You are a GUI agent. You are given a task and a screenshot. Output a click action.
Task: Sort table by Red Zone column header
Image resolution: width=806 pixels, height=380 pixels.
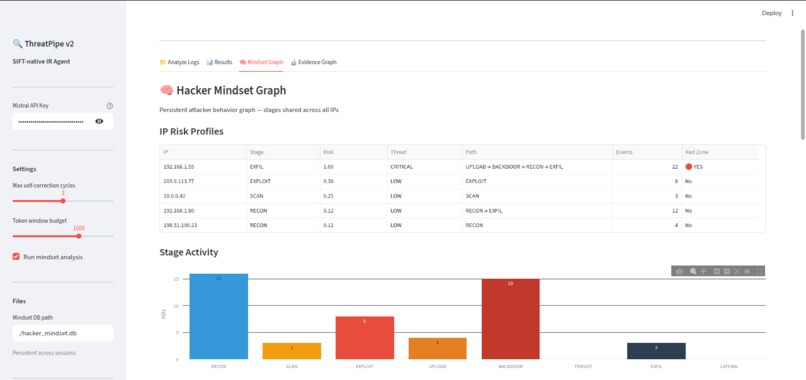click(720, 152)
